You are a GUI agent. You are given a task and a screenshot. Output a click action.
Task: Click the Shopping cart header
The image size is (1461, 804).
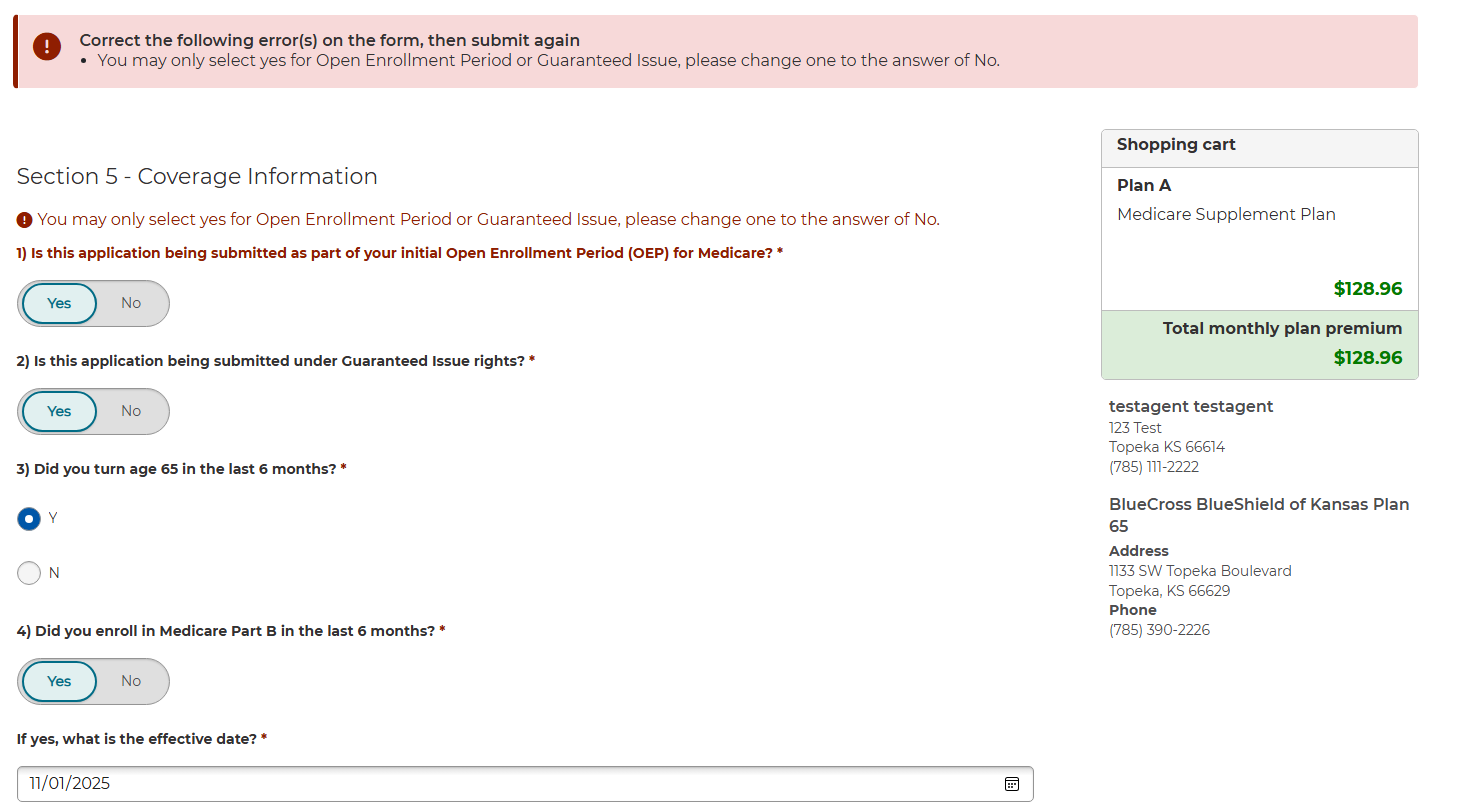(1176, 145)
